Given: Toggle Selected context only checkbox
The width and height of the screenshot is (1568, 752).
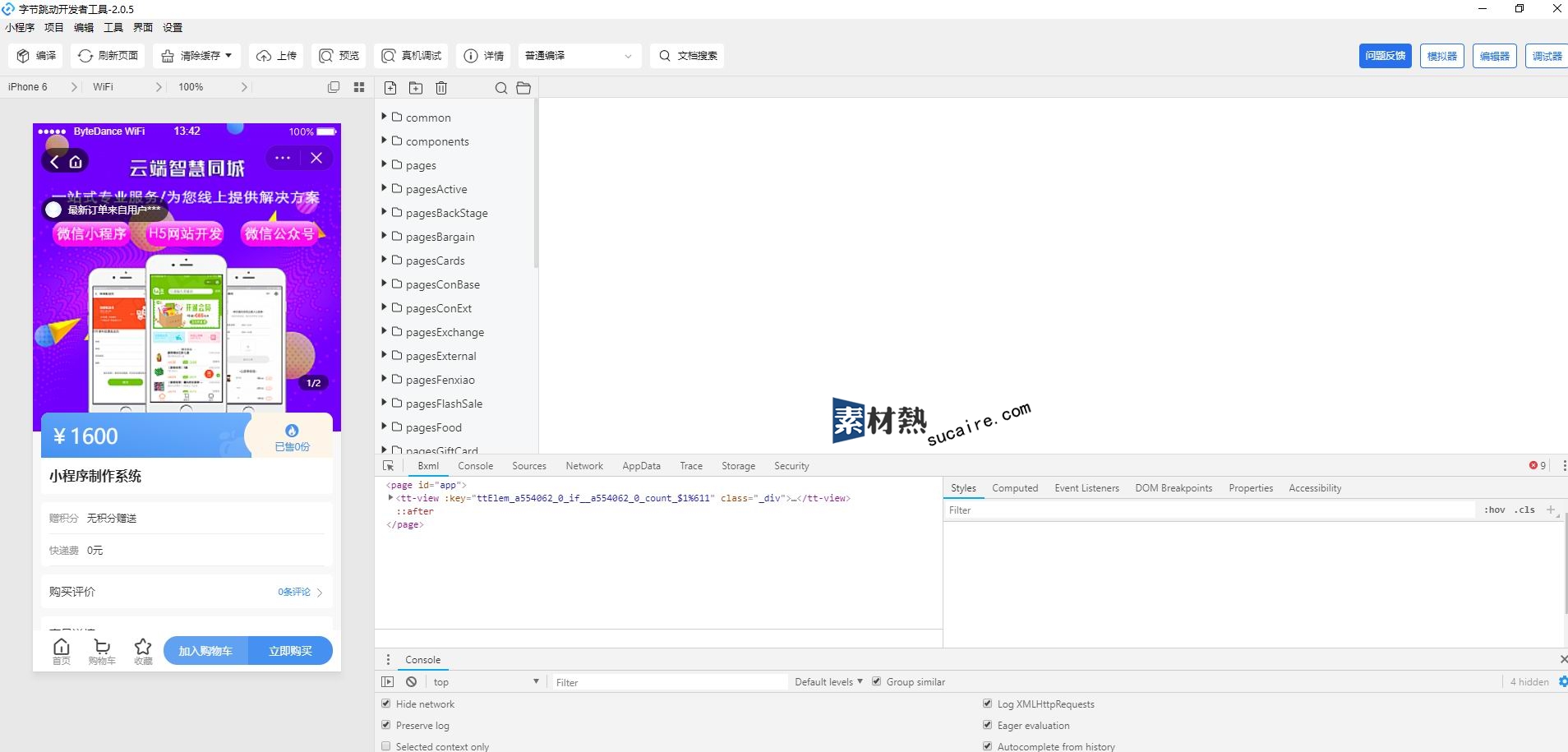Looking at the screenshot, I should tap(386, 746).
